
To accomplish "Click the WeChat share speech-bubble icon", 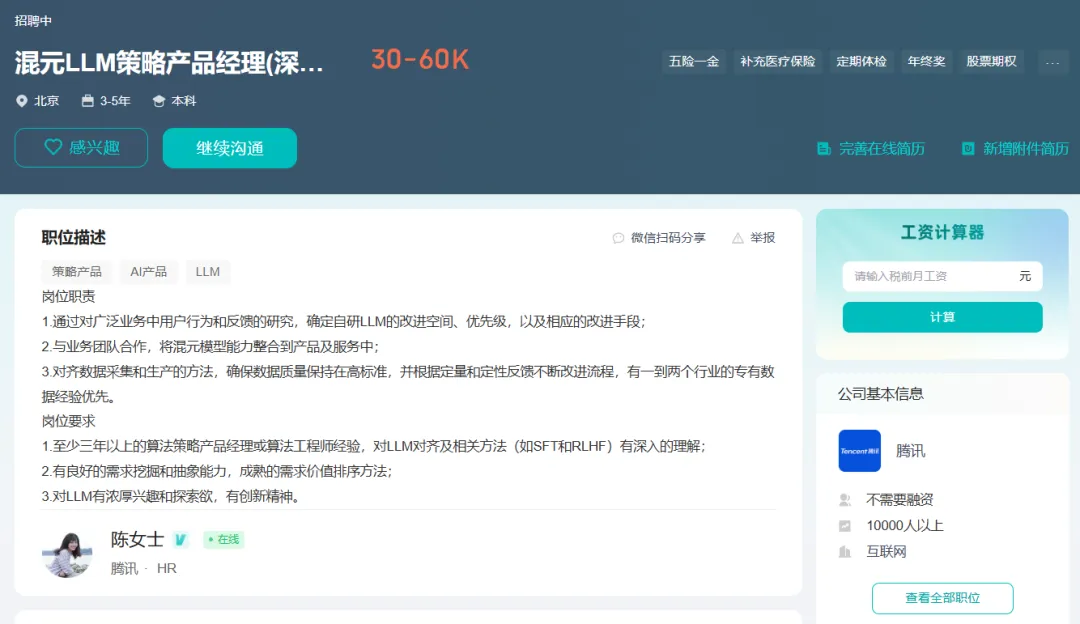I will tap(618, 238).
